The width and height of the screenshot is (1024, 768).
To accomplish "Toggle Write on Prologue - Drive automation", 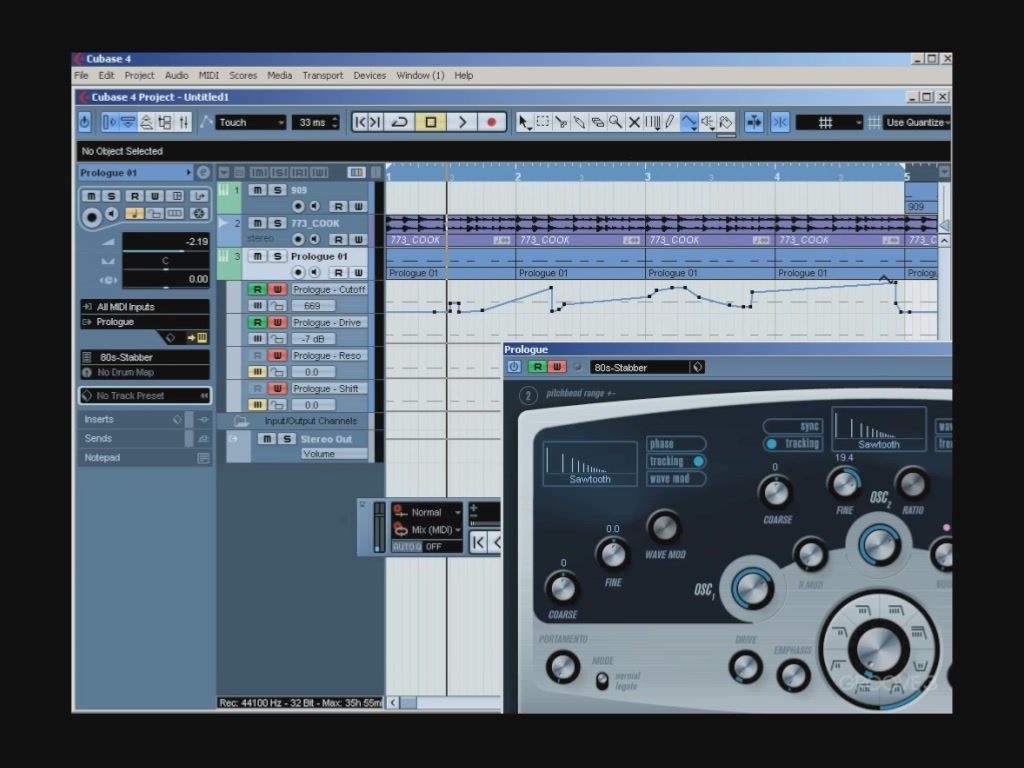I will (x=277, y=323).
